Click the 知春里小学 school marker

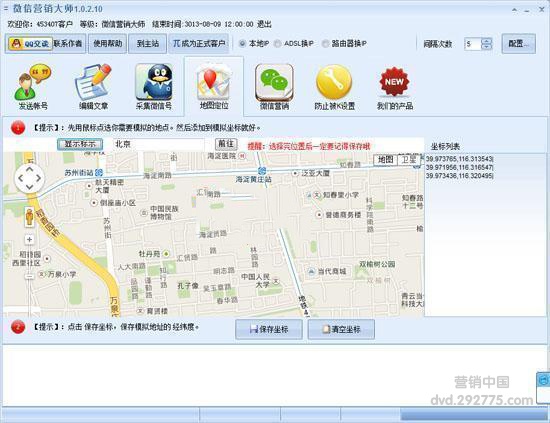point(317,195)
